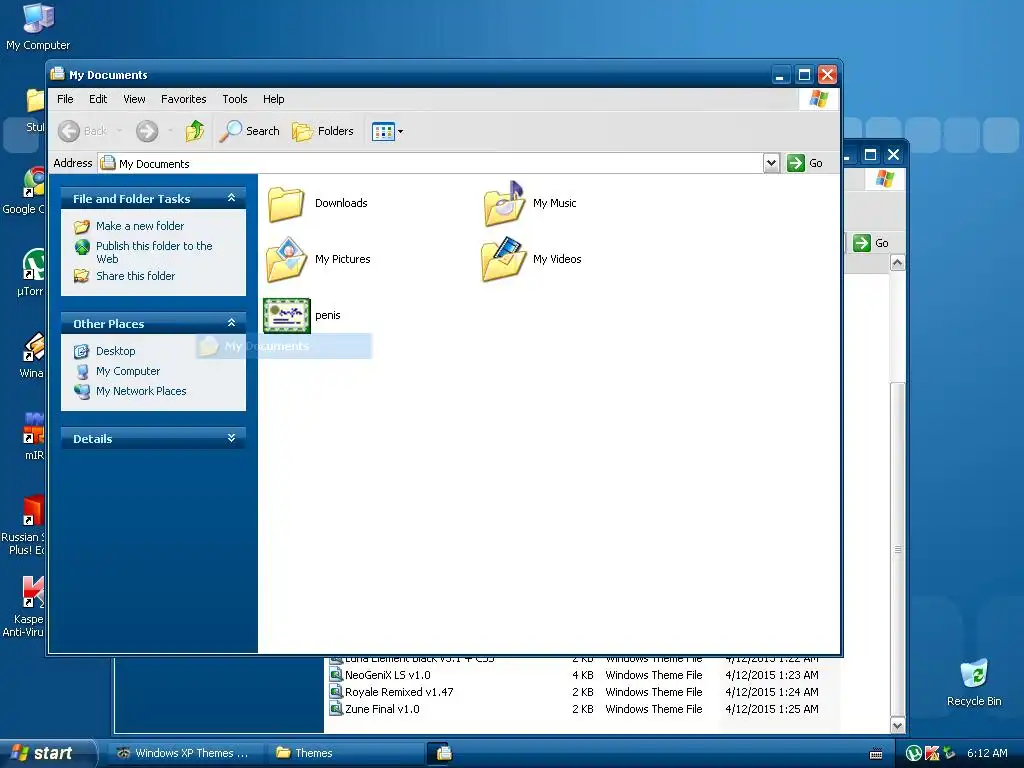Click the Make a new folder icon
1024x768 pixels.
82,227
